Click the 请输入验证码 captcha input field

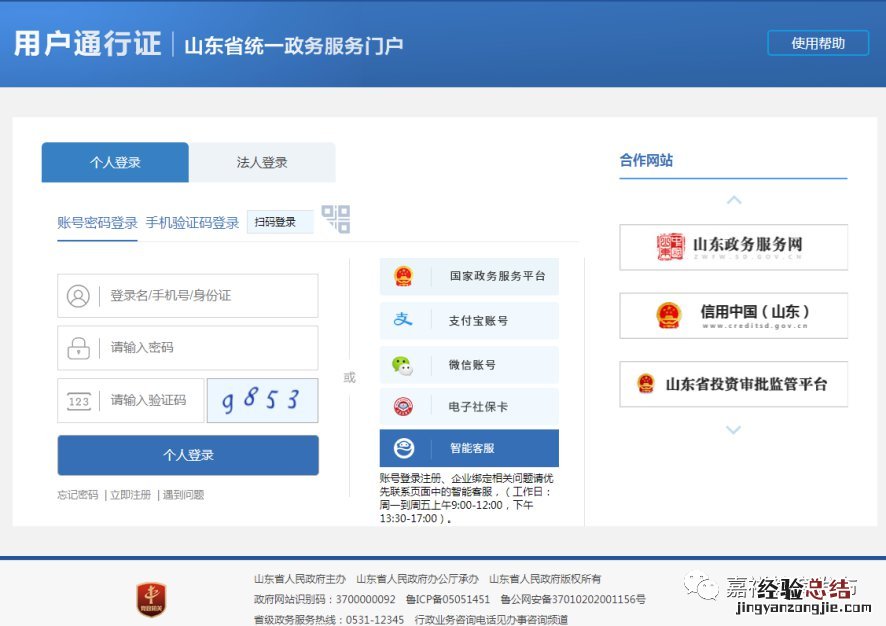coord(148,401)
